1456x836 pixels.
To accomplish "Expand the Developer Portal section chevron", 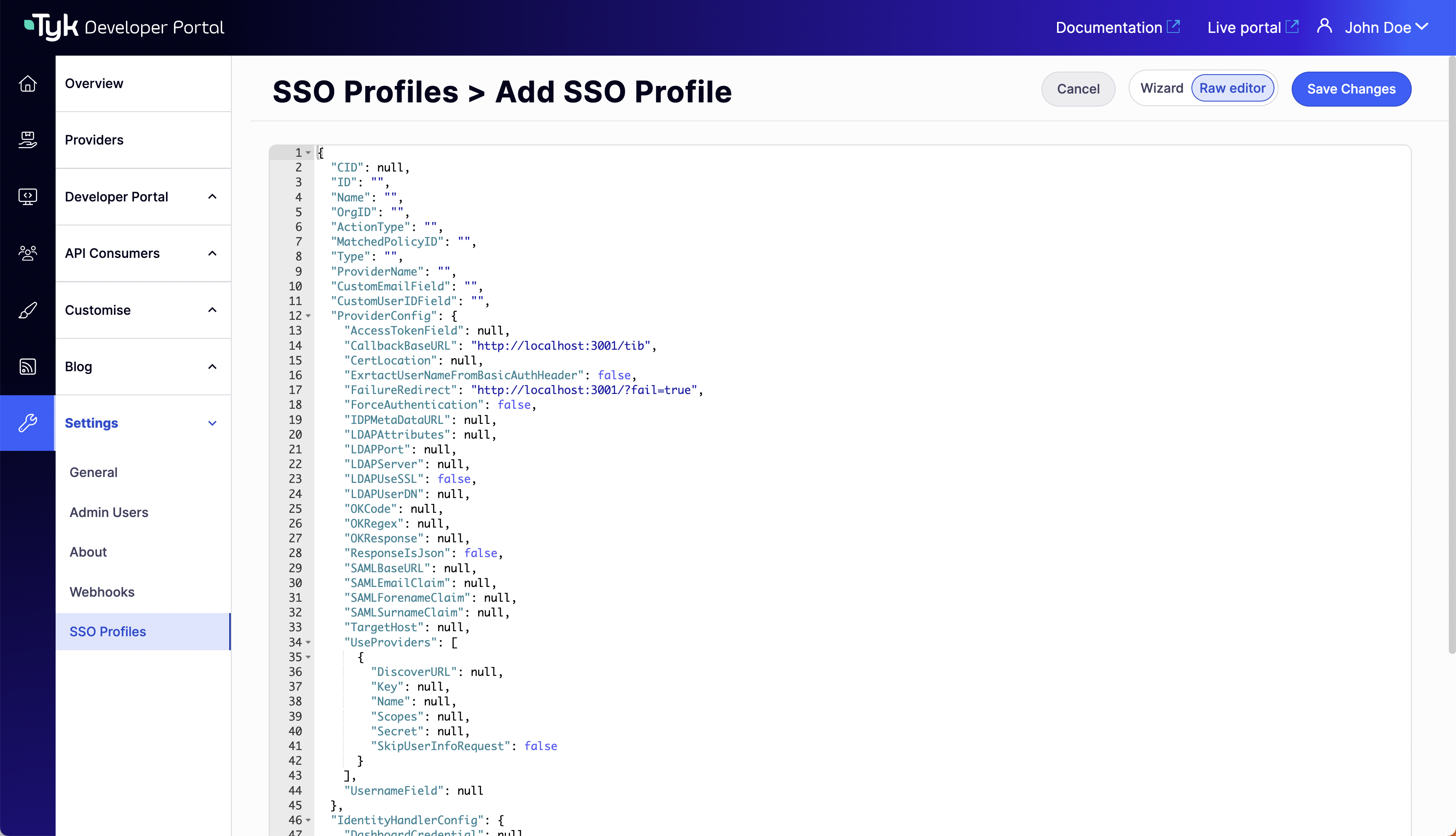I will tap(212, 197).
